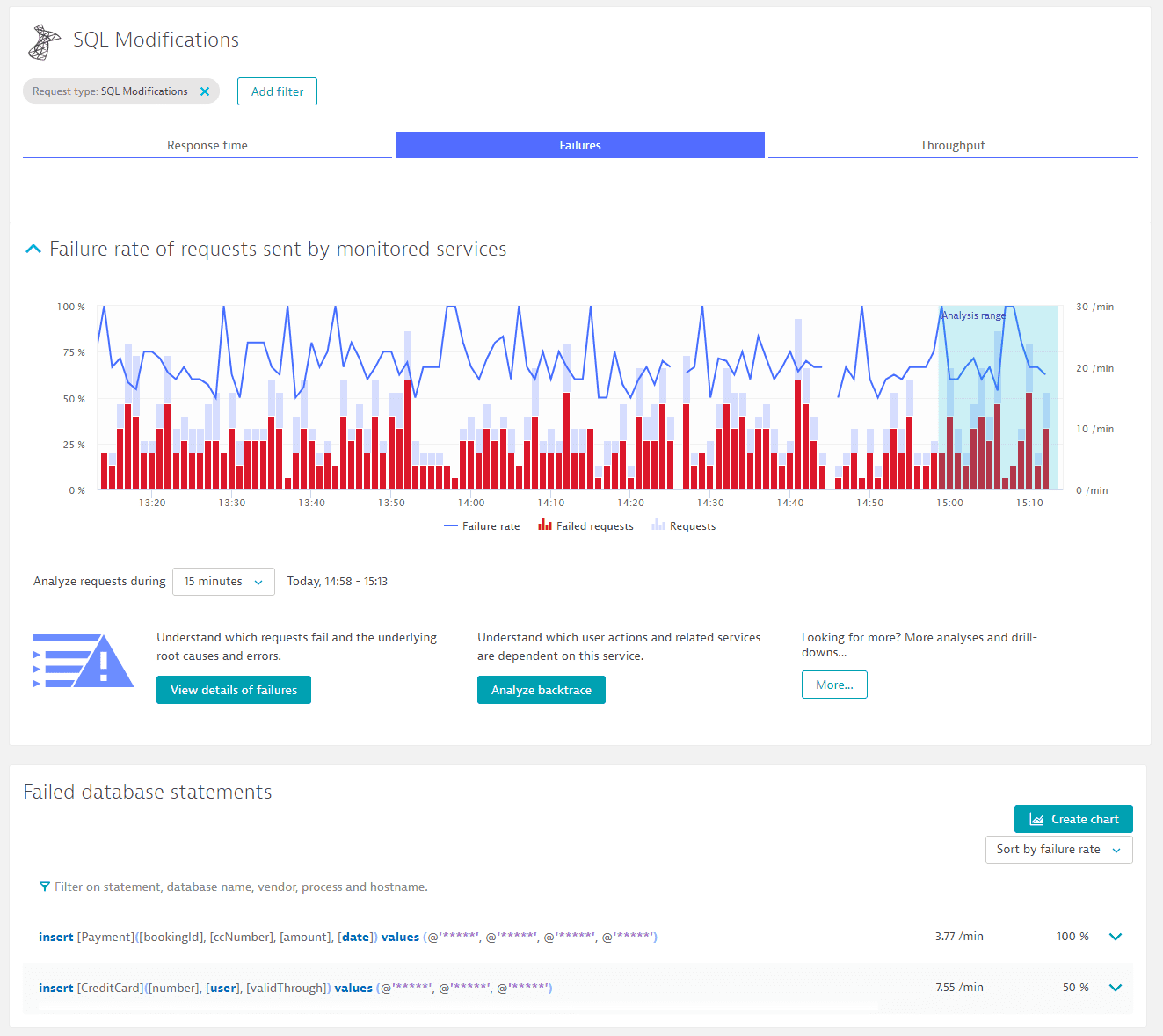Click the SQL Modifications page title

[x=156, y=40]
